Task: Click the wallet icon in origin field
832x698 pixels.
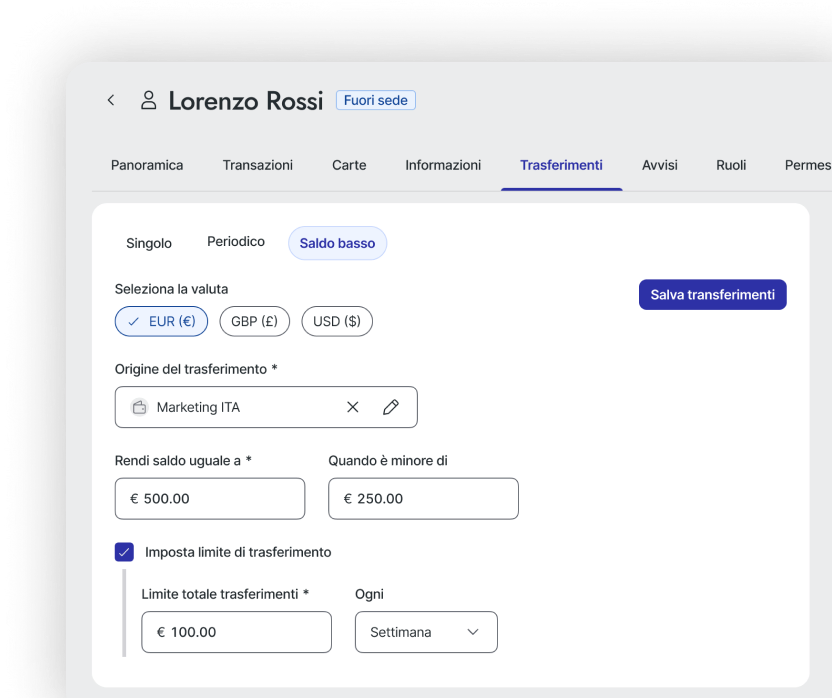Action: (140, 407)
